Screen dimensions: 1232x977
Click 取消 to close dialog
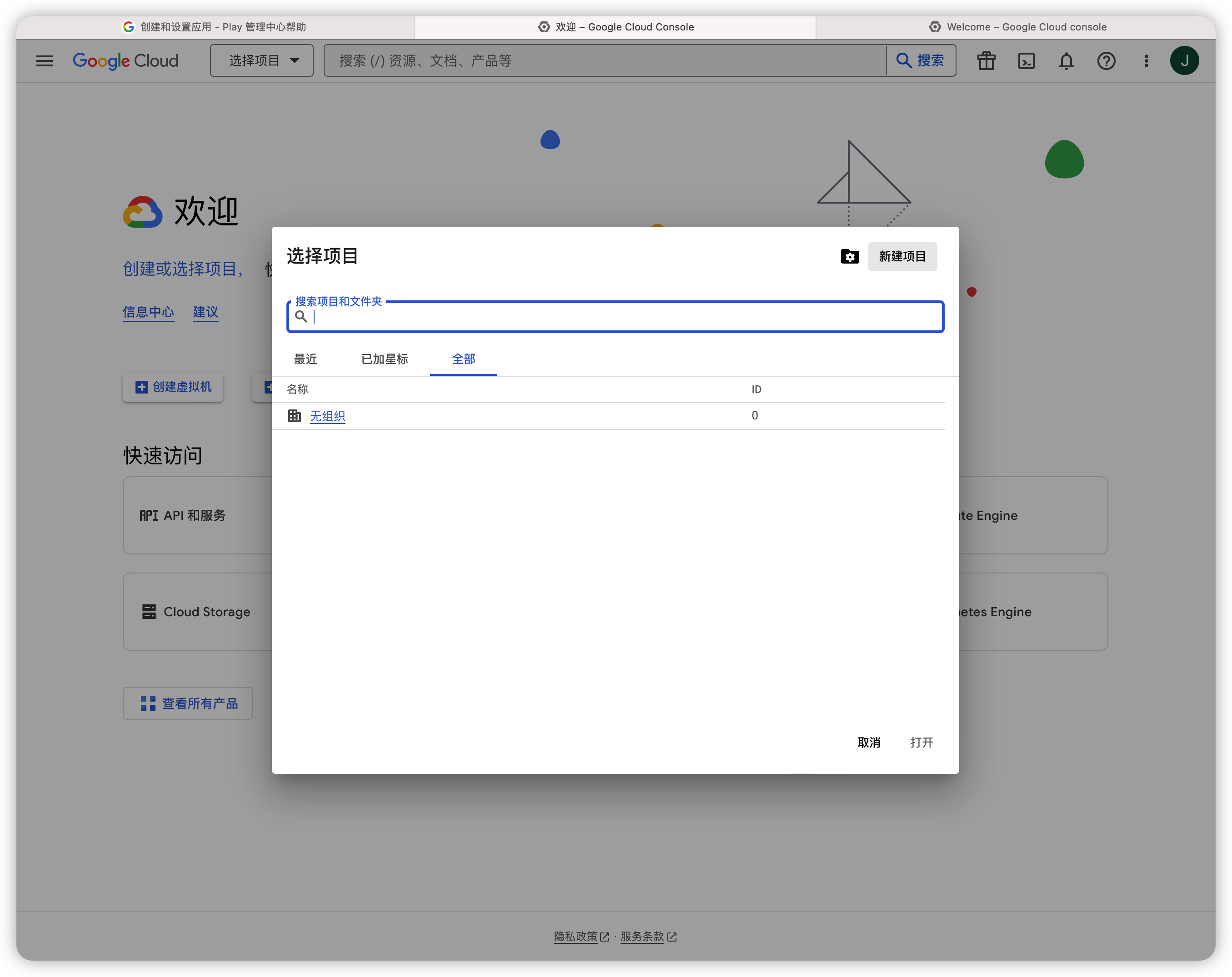[x=869, y=742]
